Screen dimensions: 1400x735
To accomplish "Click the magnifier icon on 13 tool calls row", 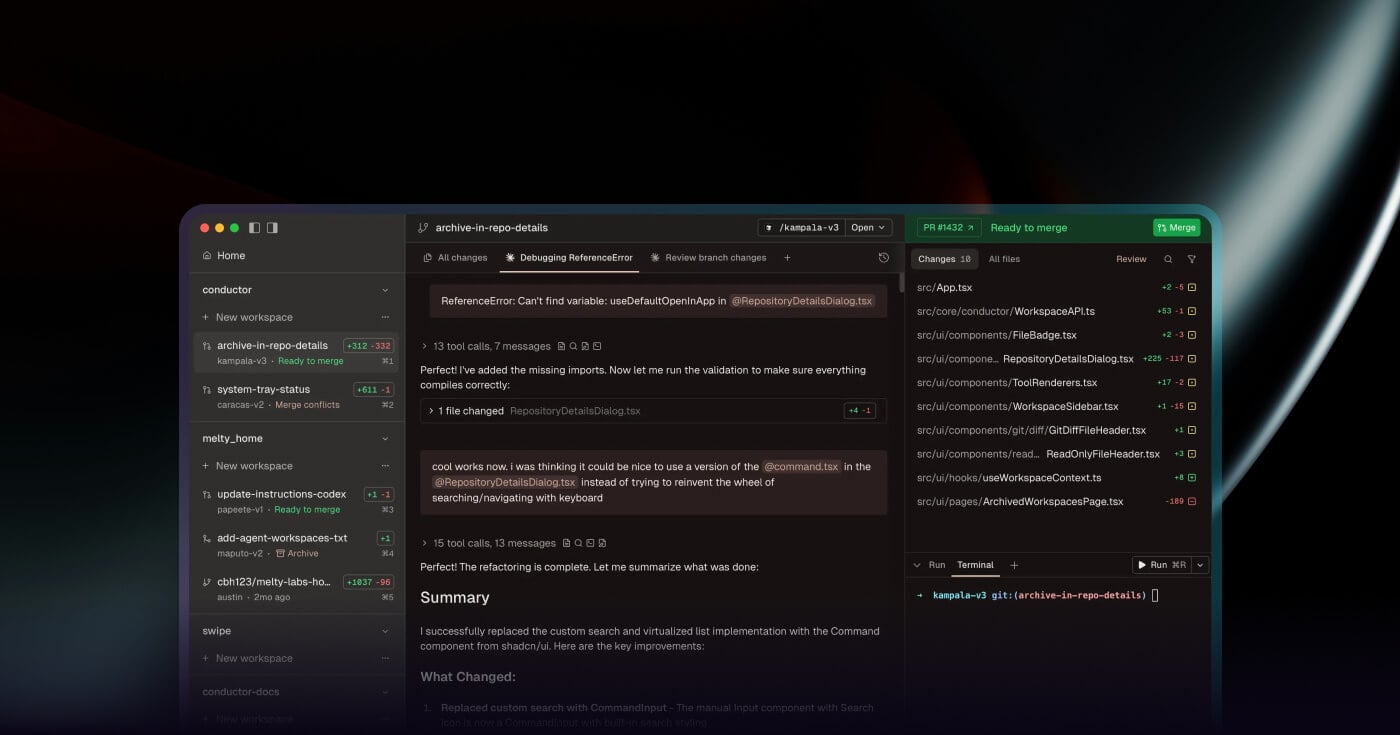I will (573, 346).
